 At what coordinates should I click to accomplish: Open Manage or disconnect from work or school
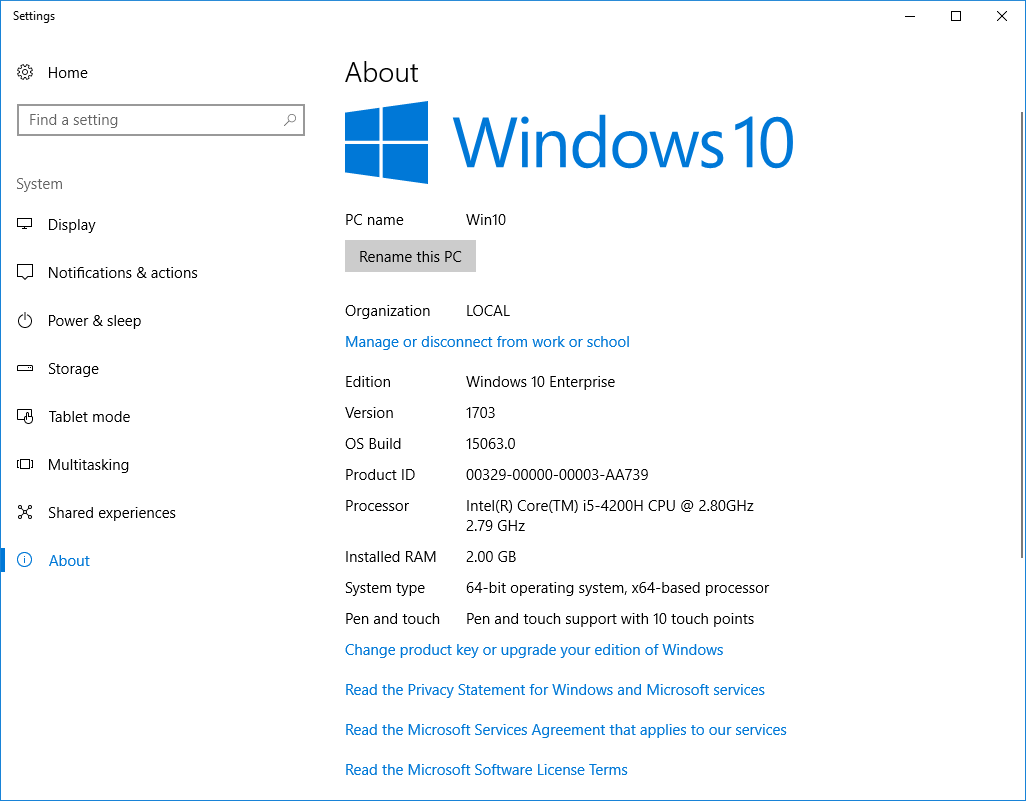pyautogui.click(x=487, y=342)
